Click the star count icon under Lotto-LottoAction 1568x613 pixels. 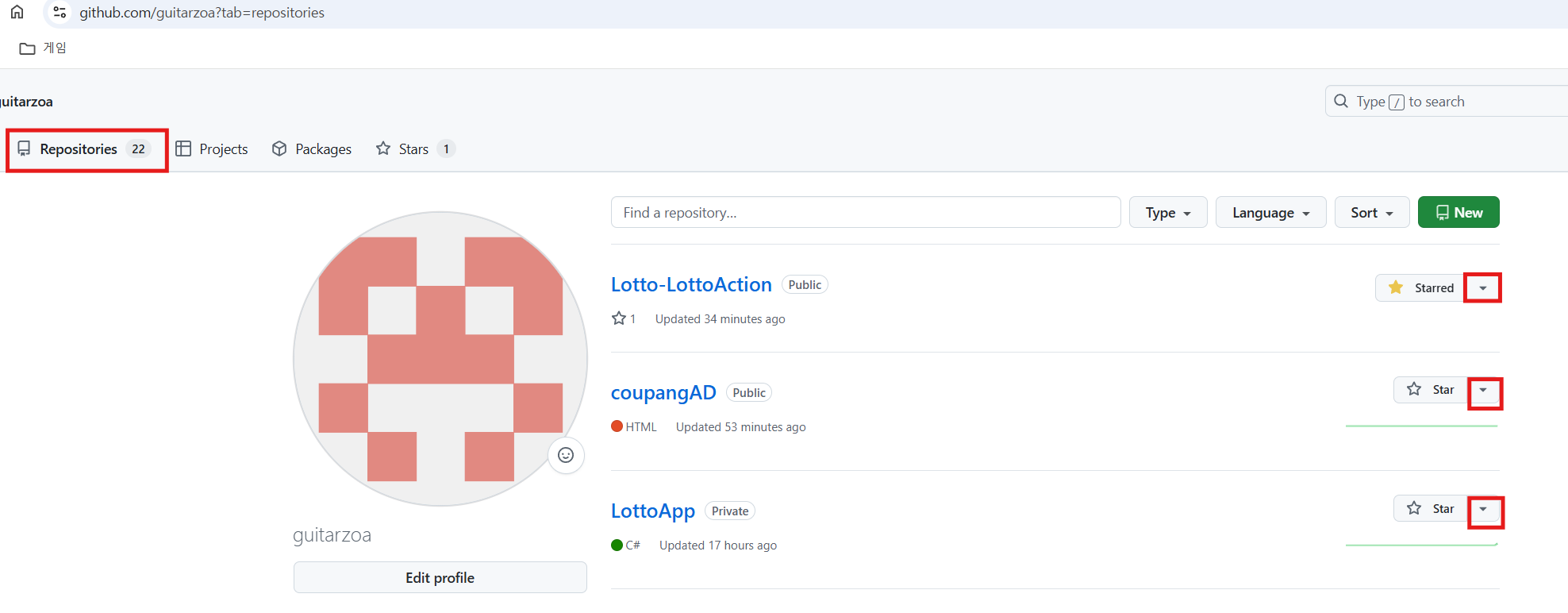(619, 318)
